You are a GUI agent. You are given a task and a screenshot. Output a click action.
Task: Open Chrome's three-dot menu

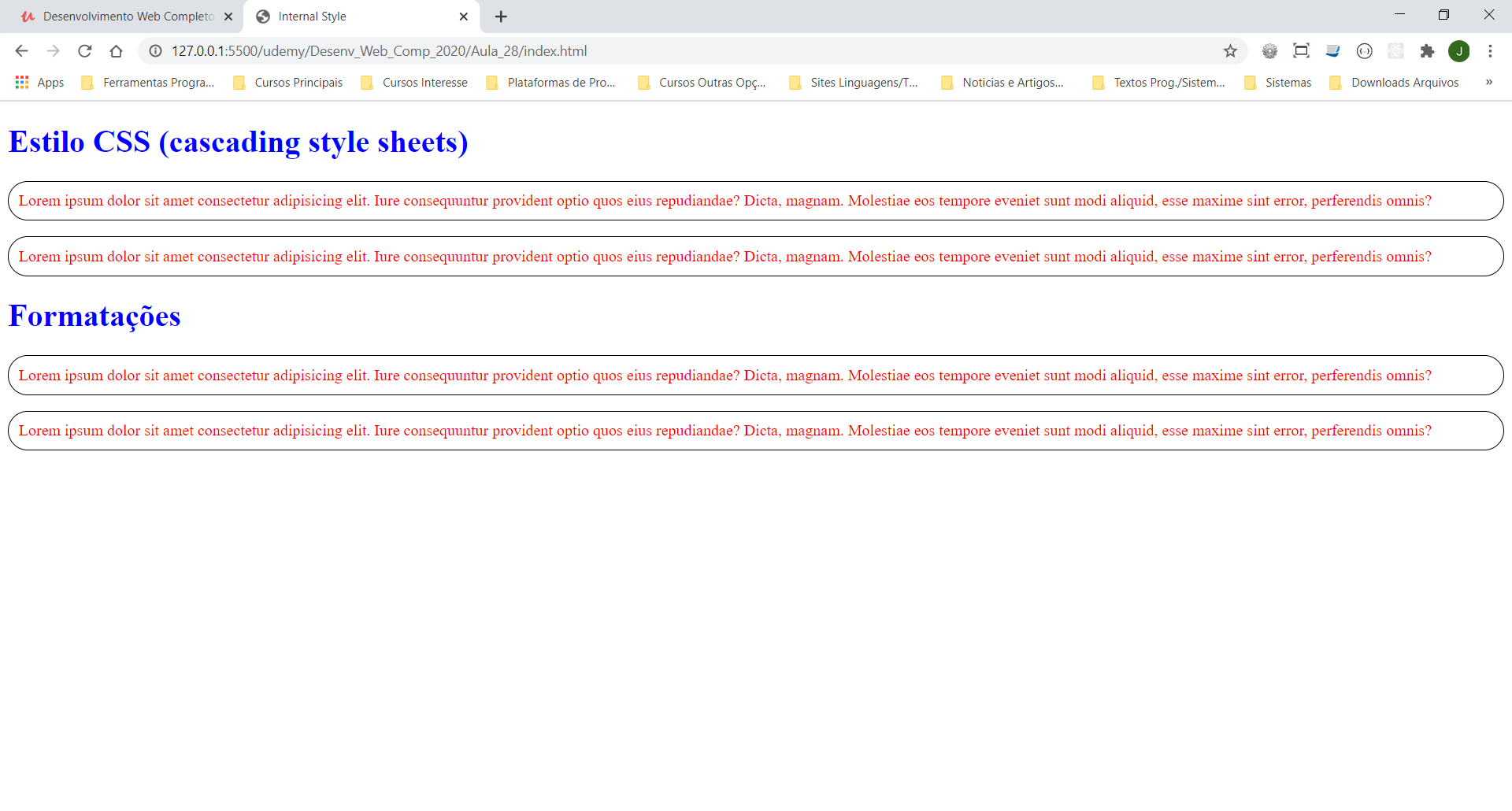click(x=1490, y=51)
